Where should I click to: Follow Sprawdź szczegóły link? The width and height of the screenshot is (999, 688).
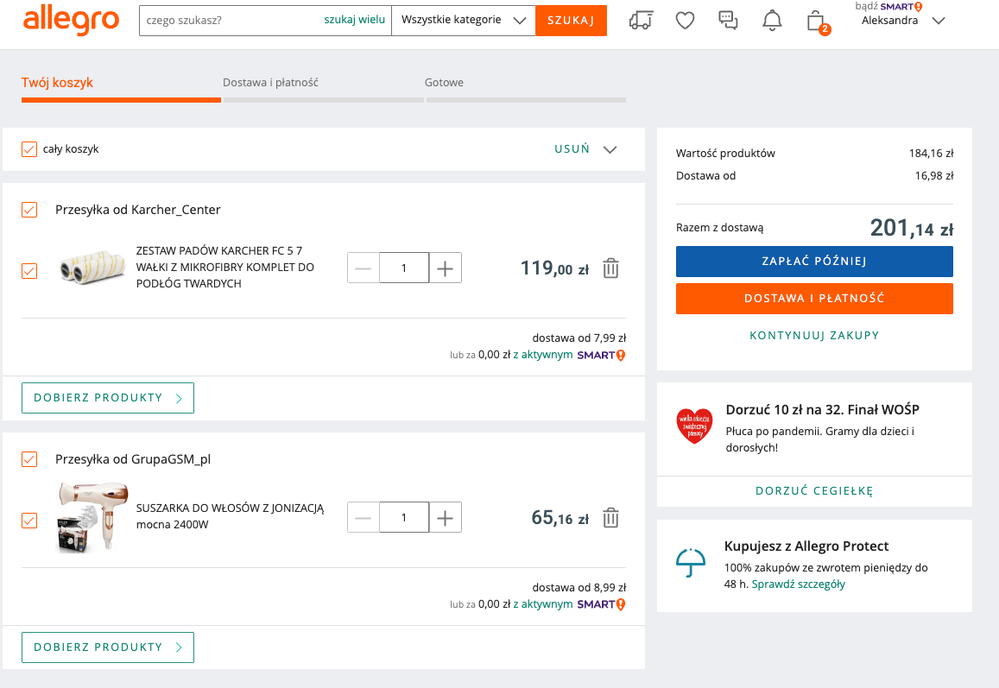798,584
